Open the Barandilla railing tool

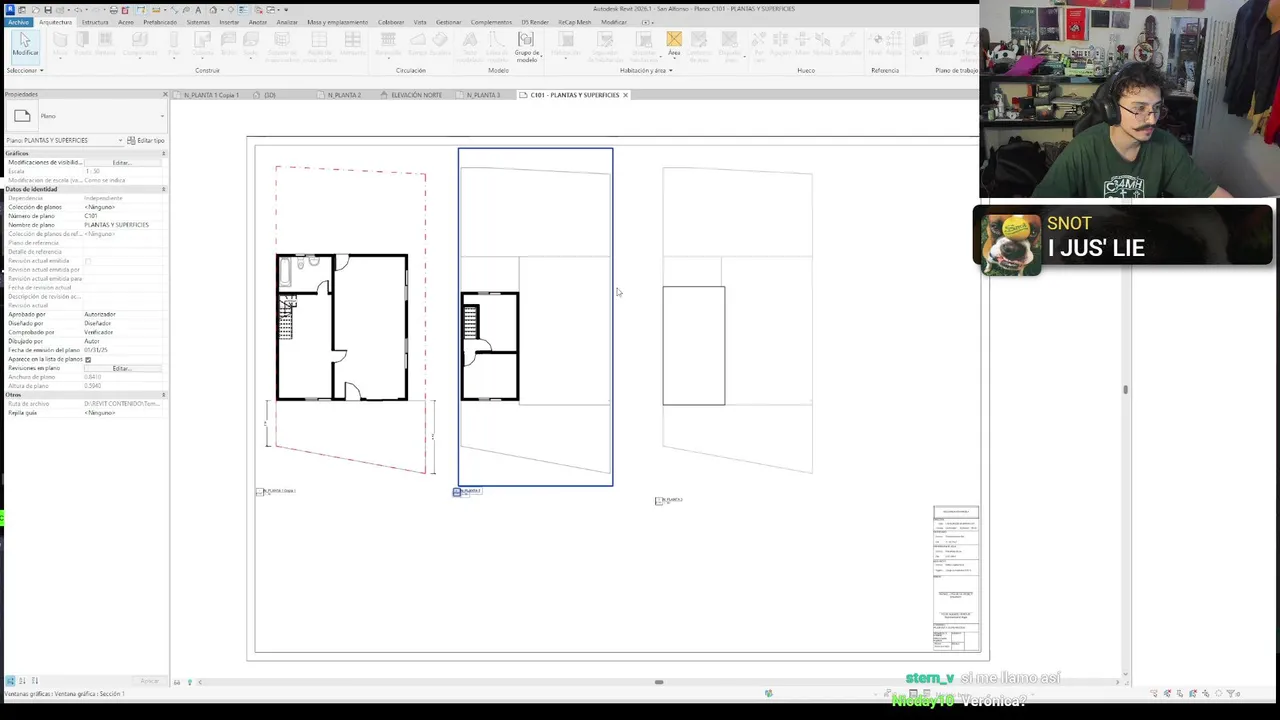(x=387, y=44)
